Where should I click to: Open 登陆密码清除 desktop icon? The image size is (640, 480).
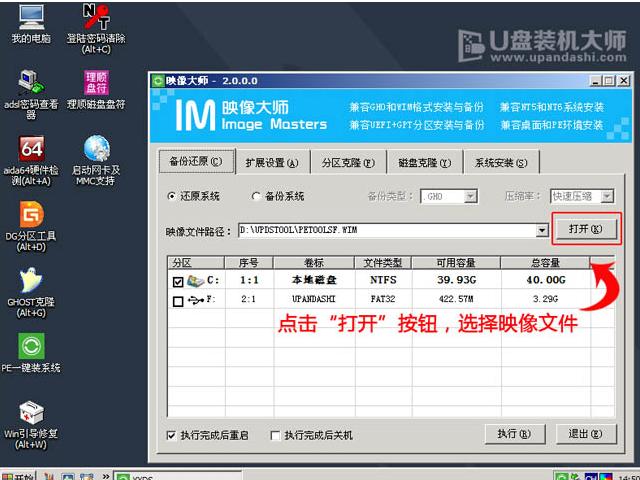[x=96, y=18]
